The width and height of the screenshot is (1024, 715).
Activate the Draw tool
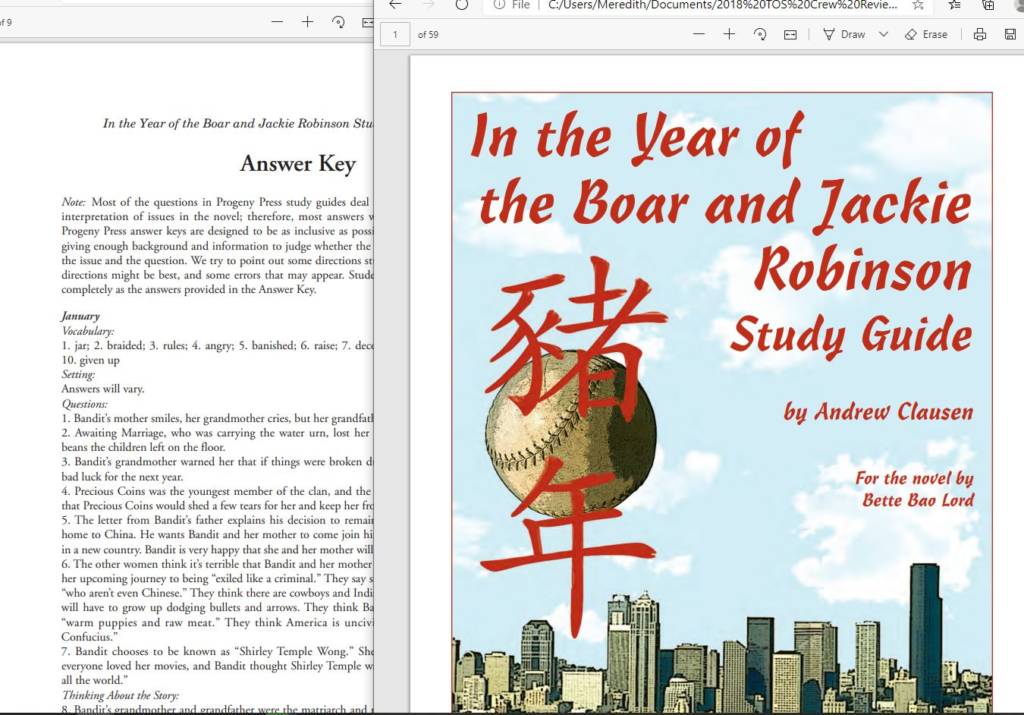pos(844,35)
